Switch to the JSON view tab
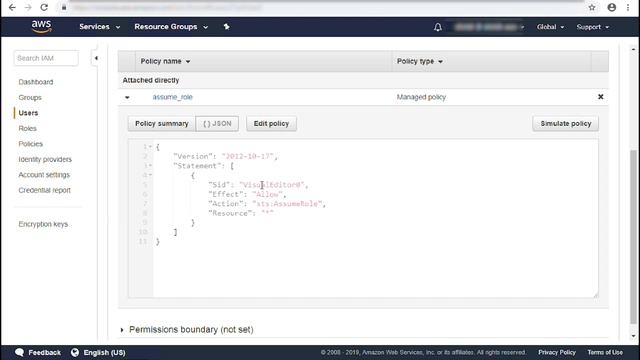This screenshot has width=640, height=360. (x=217, y=124)
